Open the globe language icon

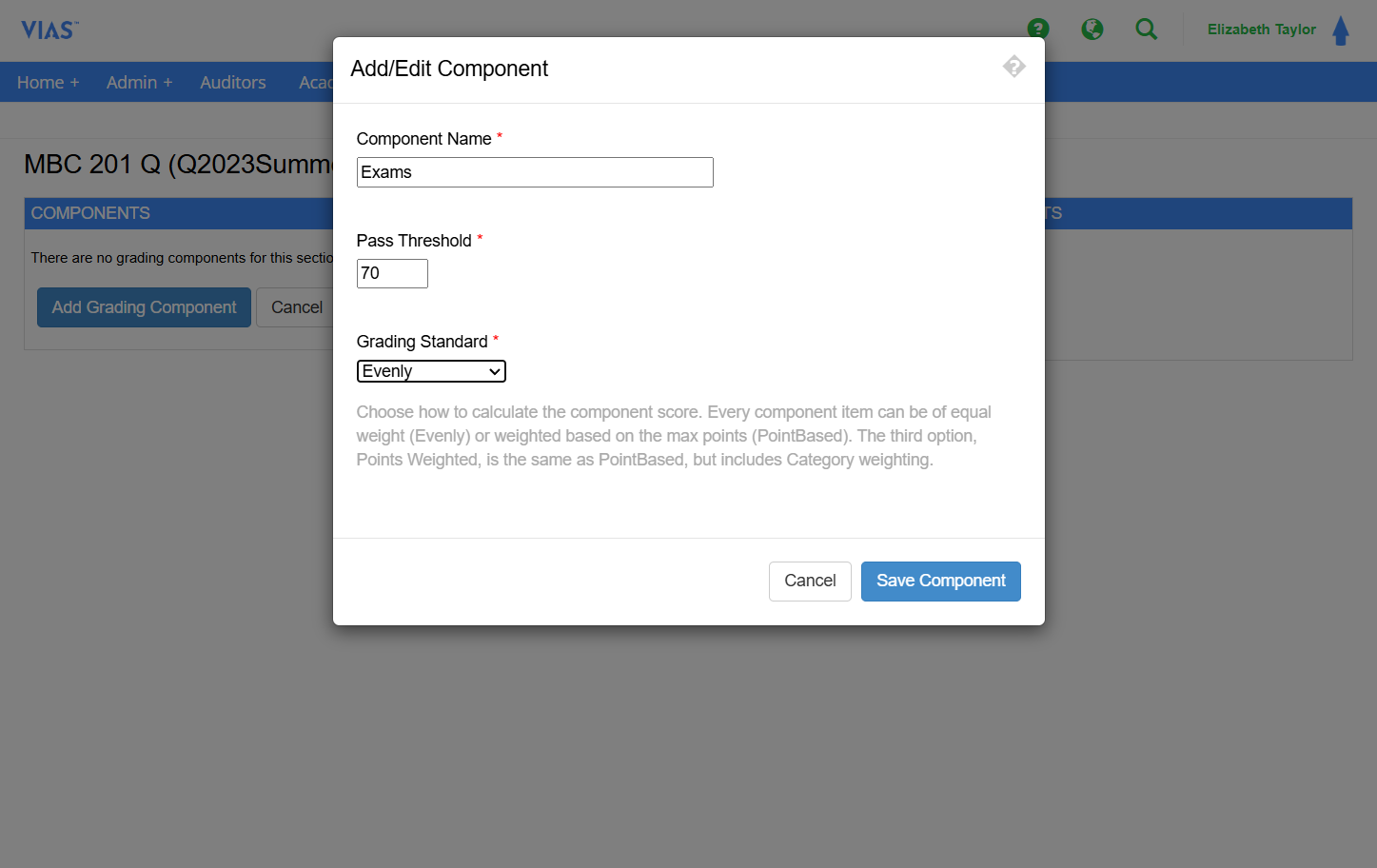[1092, 30]
